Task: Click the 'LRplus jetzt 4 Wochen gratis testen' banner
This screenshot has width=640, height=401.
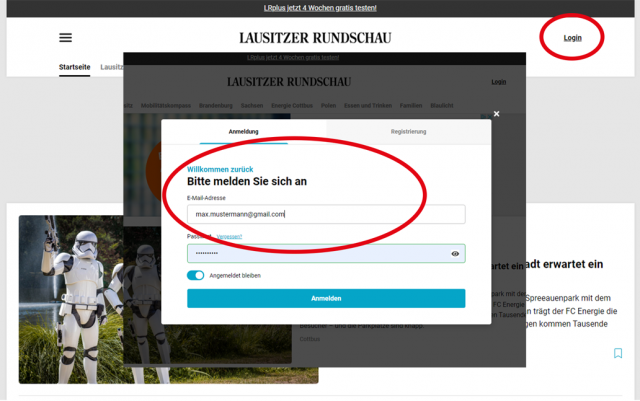Action: [320, 8]
